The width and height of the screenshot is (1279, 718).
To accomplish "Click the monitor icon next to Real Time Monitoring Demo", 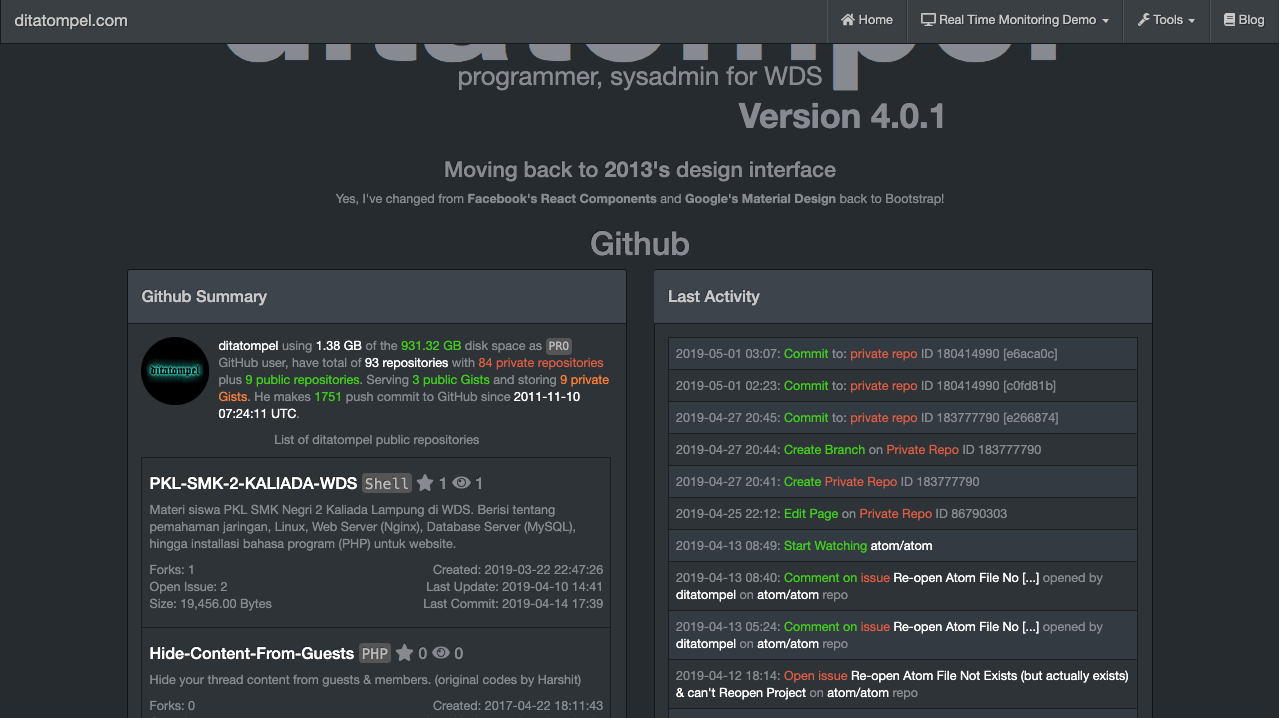I will (x=931, y=19).
